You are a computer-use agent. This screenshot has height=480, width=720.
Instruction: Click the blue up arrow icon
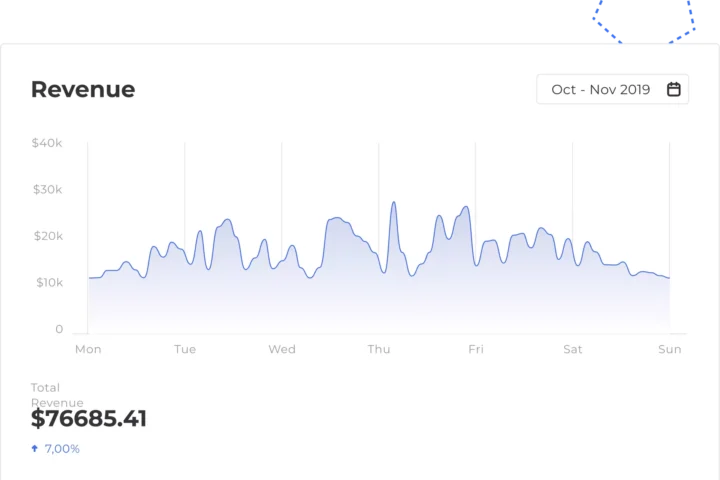(35, 449)
